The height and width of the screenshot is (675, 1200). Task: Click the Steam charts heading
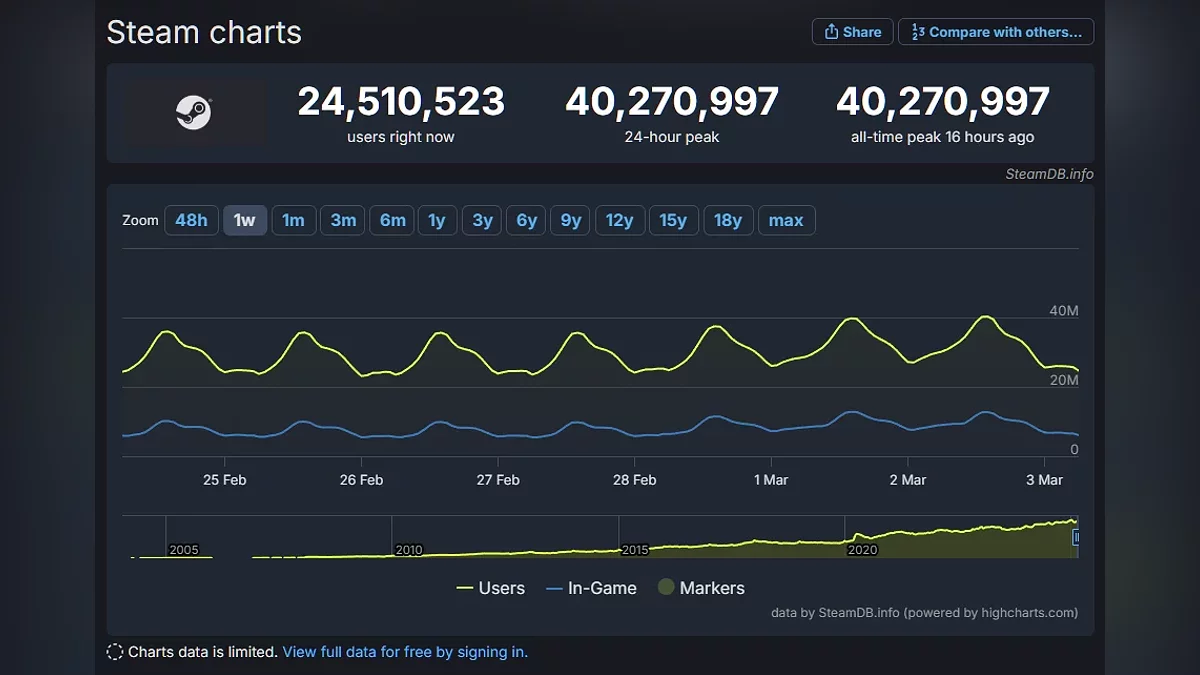204,32
